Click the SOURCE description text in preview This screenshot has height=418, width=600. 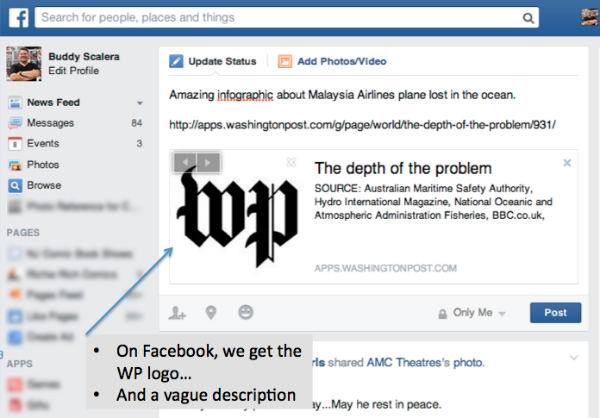coord(433,202)
